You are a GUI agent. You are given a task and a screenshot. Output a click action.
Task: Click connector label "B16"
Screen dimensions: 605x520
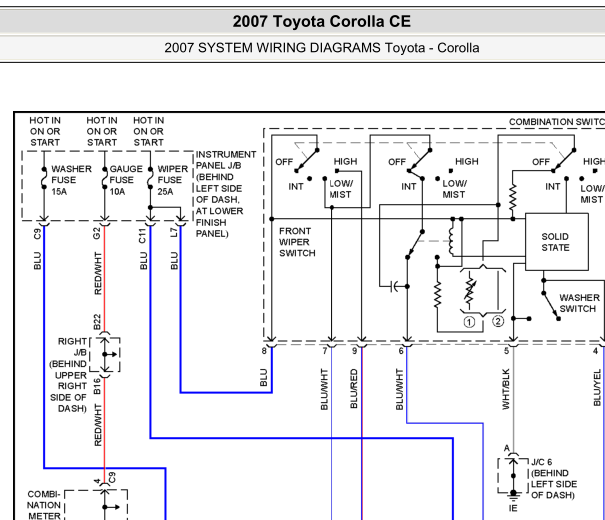(97, 386)
